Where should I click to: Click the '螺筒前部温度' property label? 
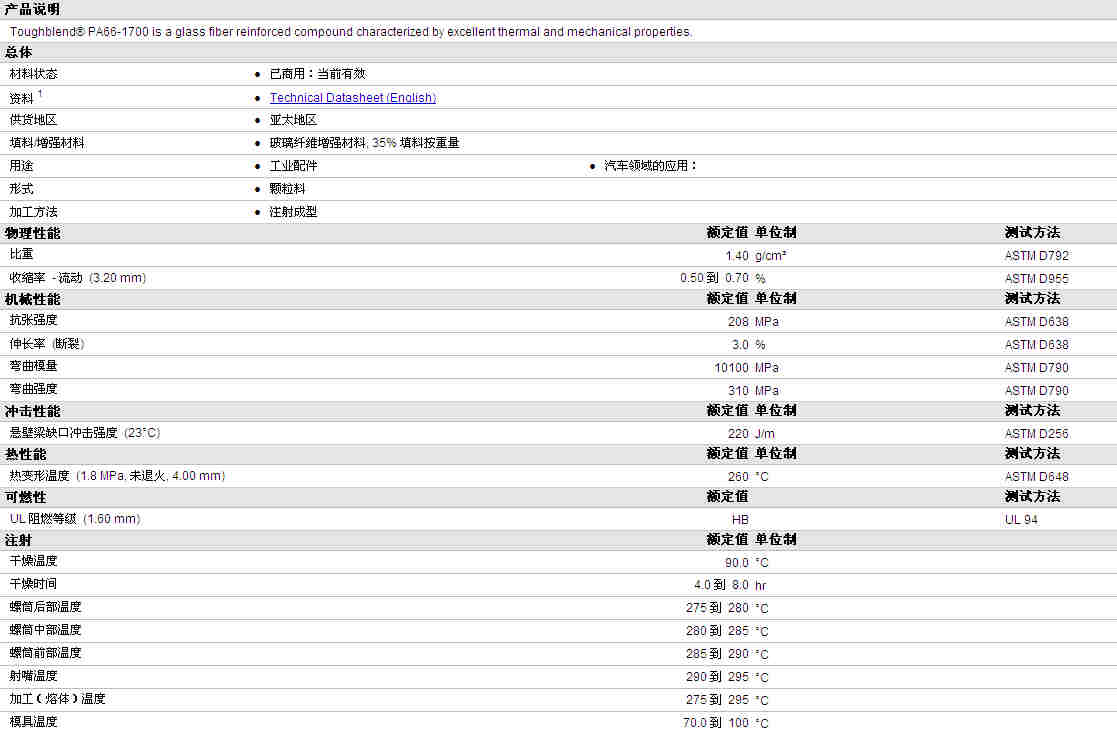click(46, 653)
